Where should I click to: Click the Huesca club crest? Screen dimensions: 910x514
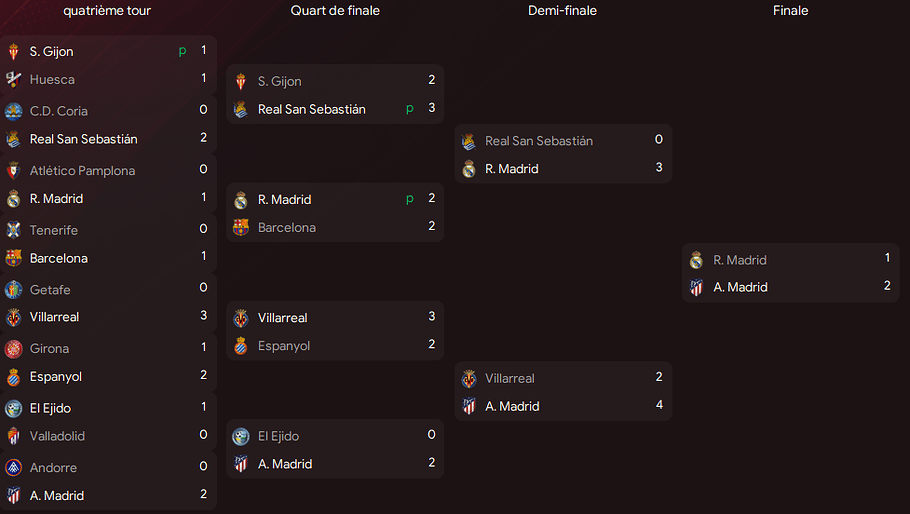(x=13, y=79)
